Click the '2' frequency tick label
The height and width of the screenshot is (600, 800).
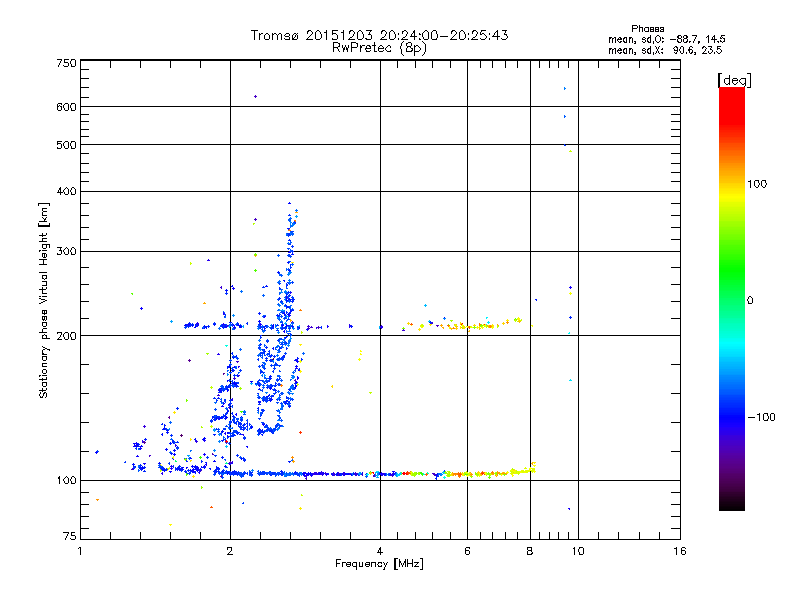230,551
